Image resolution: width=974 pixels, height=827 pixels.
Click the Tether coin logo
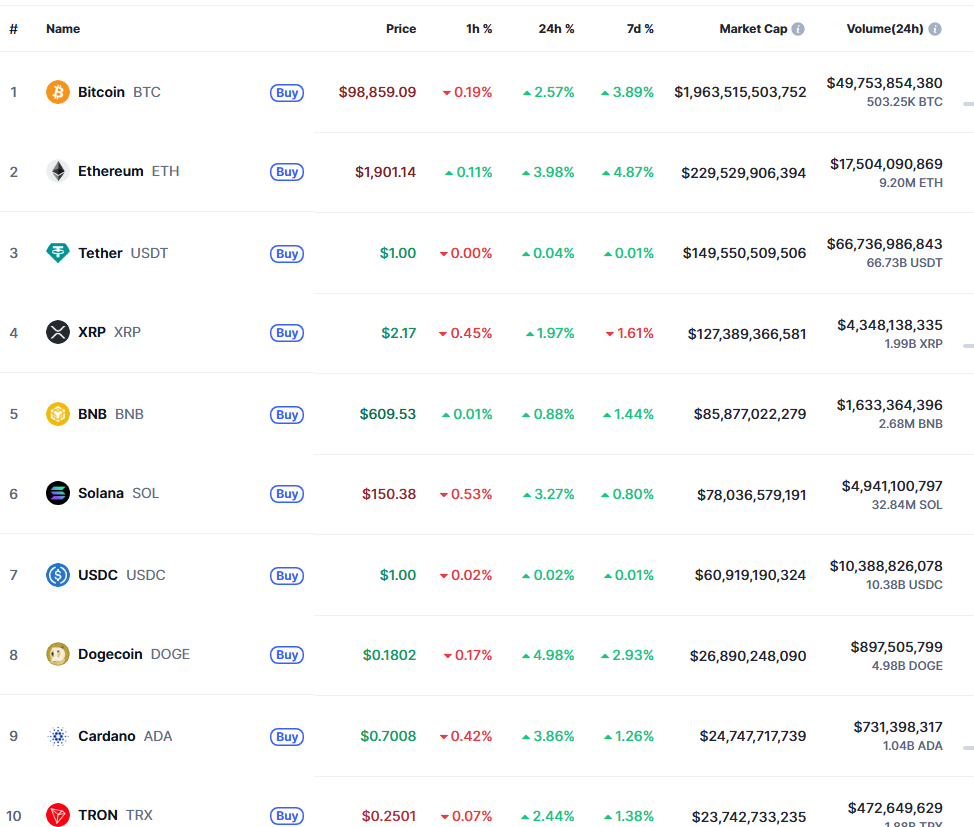click(x=58, y=253)
